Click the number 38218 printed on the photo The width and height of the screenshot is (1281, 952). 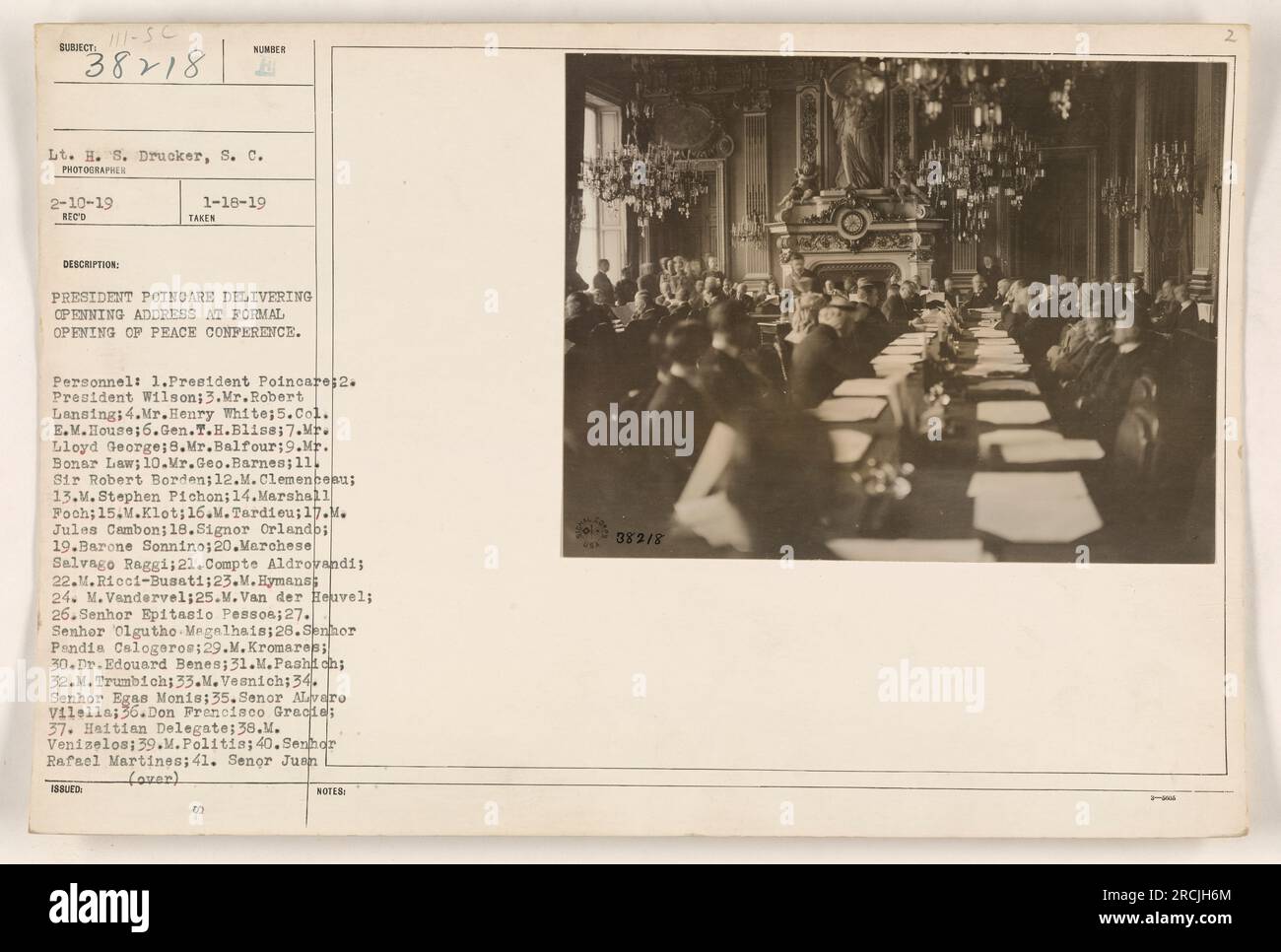[638, 540]
